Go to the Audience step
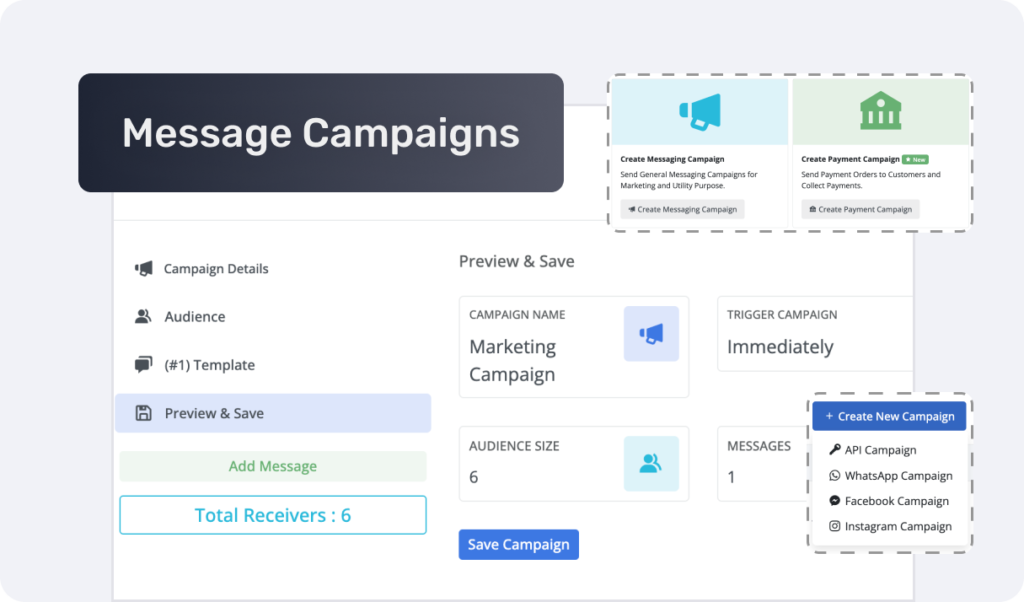This screenshot has height=602, width=1024. [x=194, y=317]
